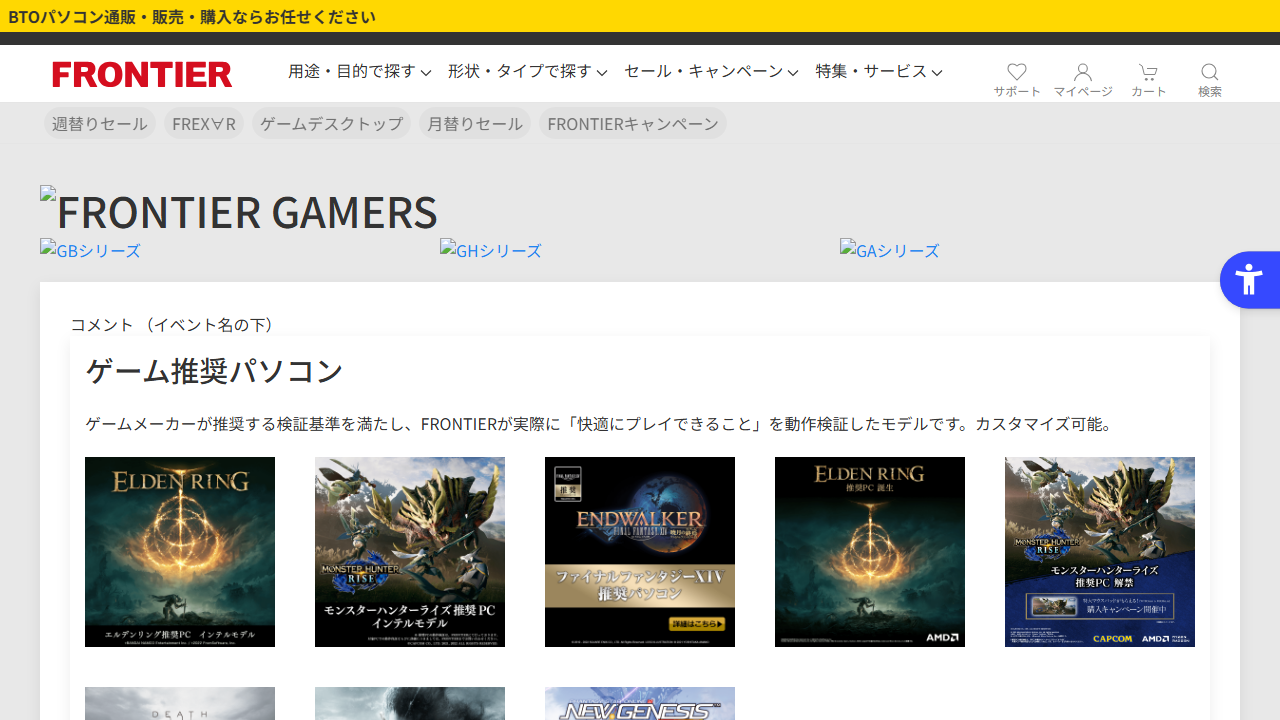Click the ゲーム推奨パソコン heading

point(215,370)
